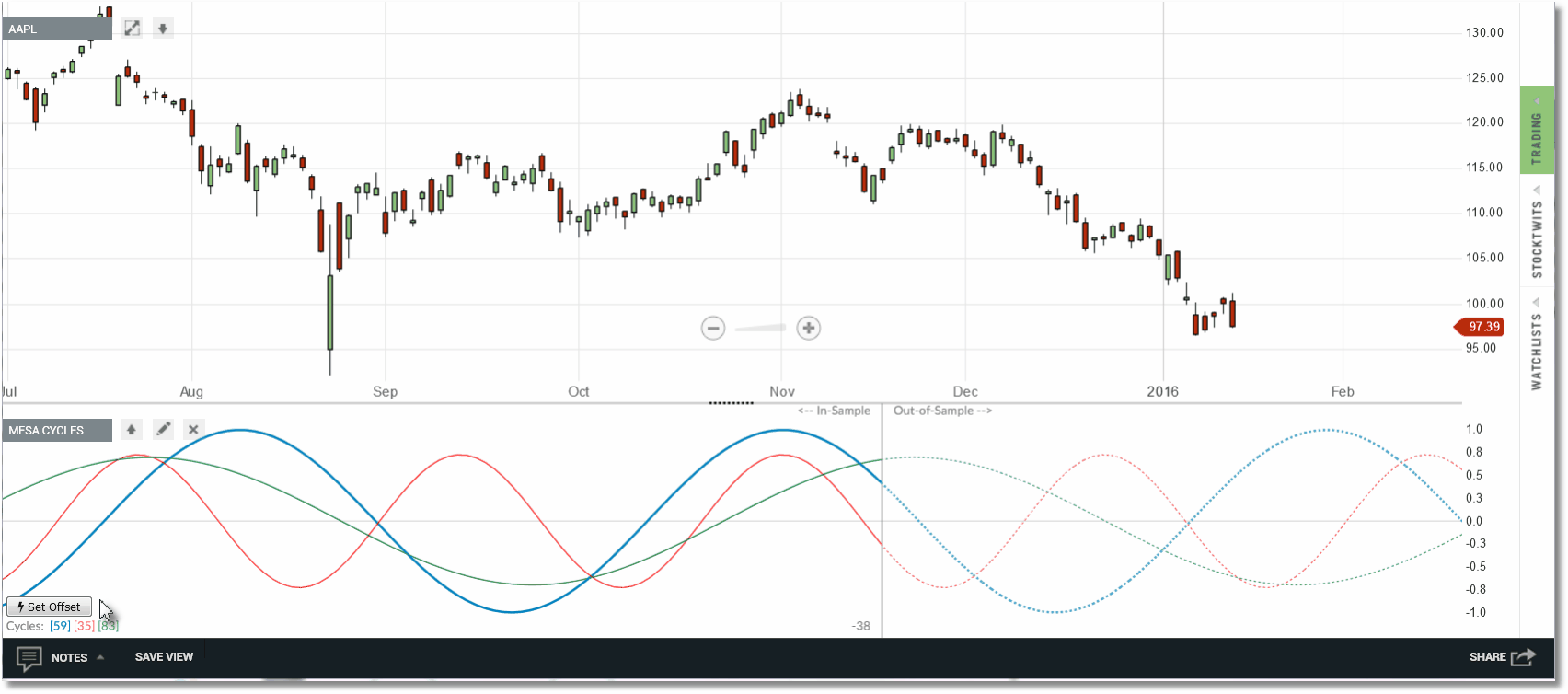Click the In-Sample label

(x=834, y=411)
